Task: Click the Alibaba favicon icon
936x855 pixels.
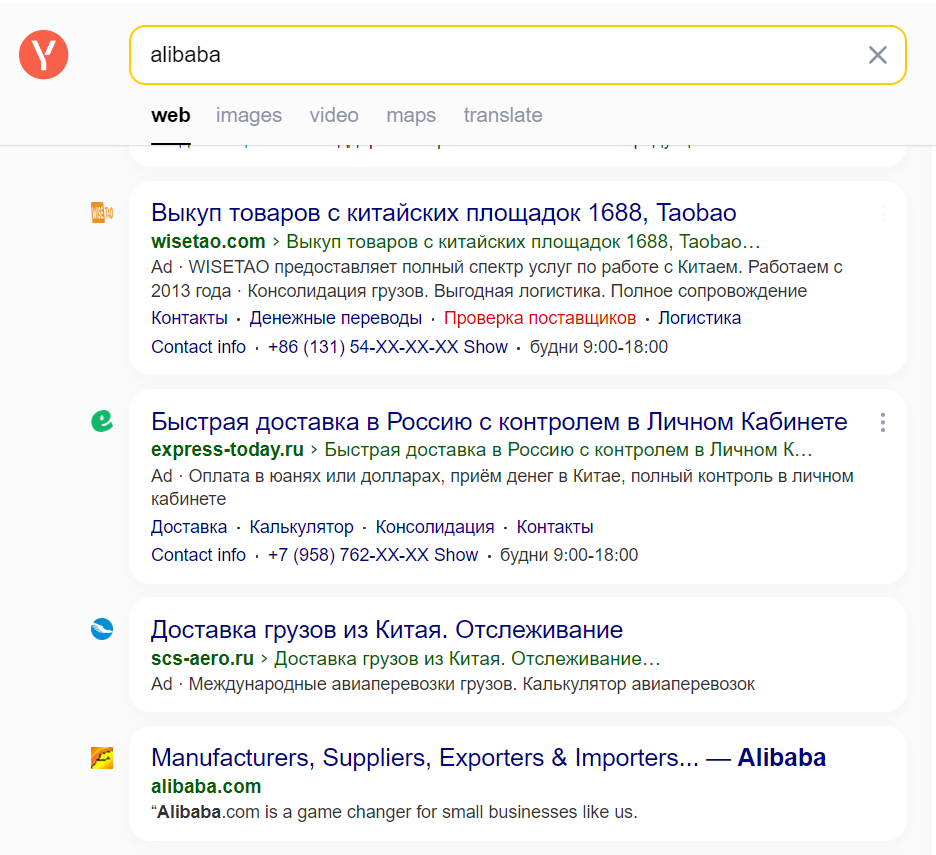Action: click(102, 758)
